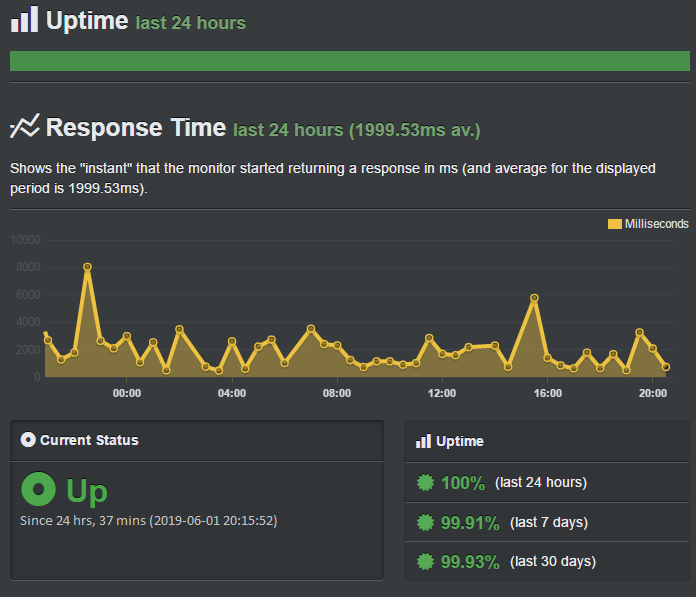This screenshot has width=696, height=597.
Task: Click the 12:00 x-axis label
Action: tap(442, 393)
